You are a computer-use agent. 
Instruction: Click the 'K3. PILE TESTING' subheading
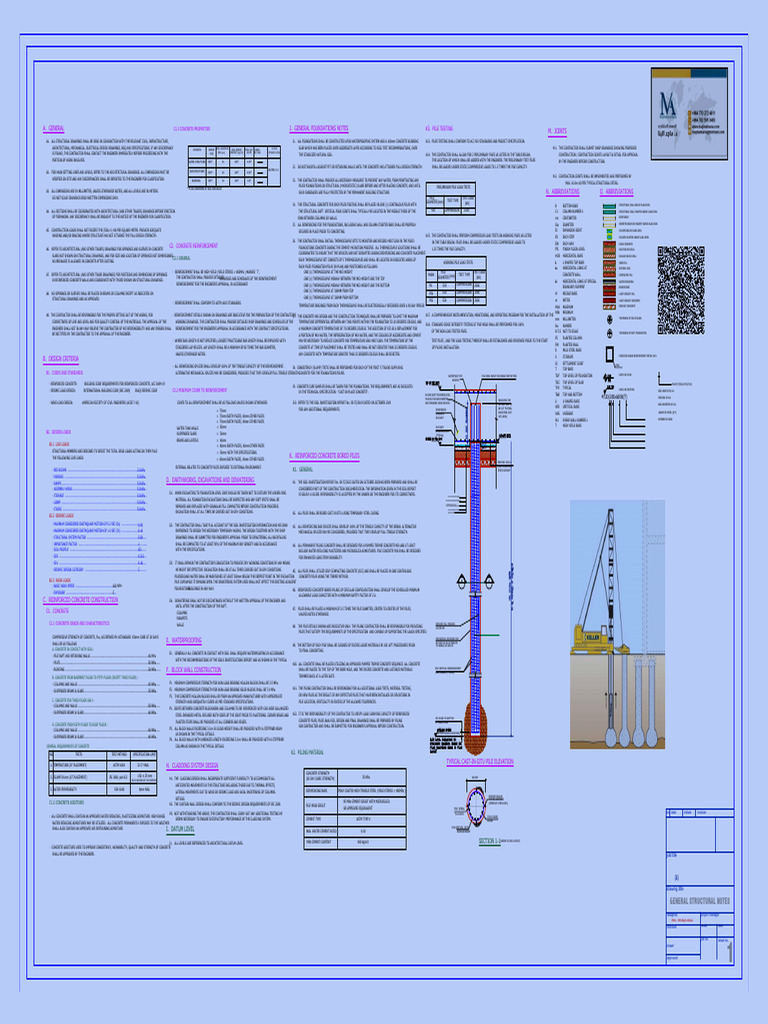point(439,129)
